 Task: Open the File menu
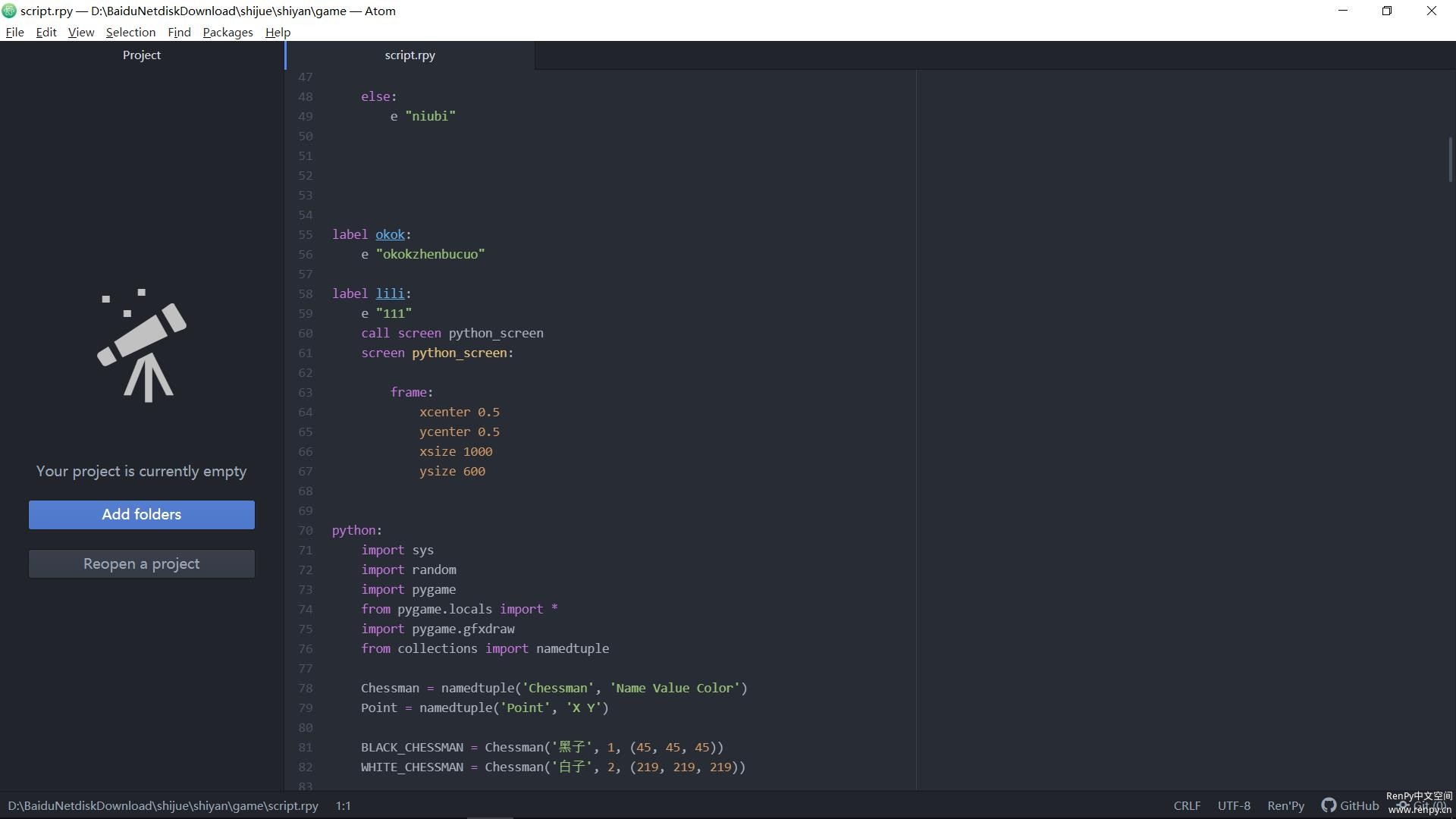(14, 32)
